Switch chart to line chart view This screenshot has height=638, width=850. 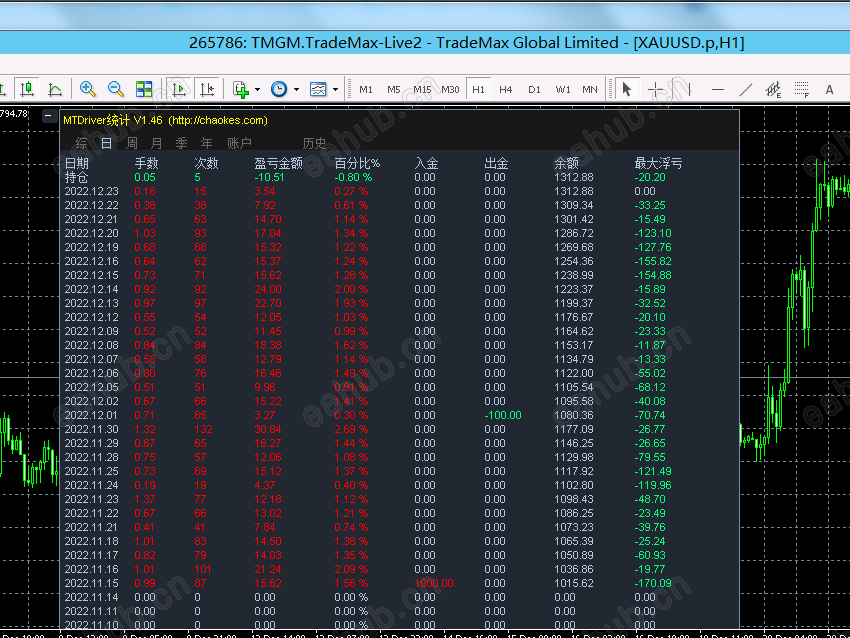55,88
